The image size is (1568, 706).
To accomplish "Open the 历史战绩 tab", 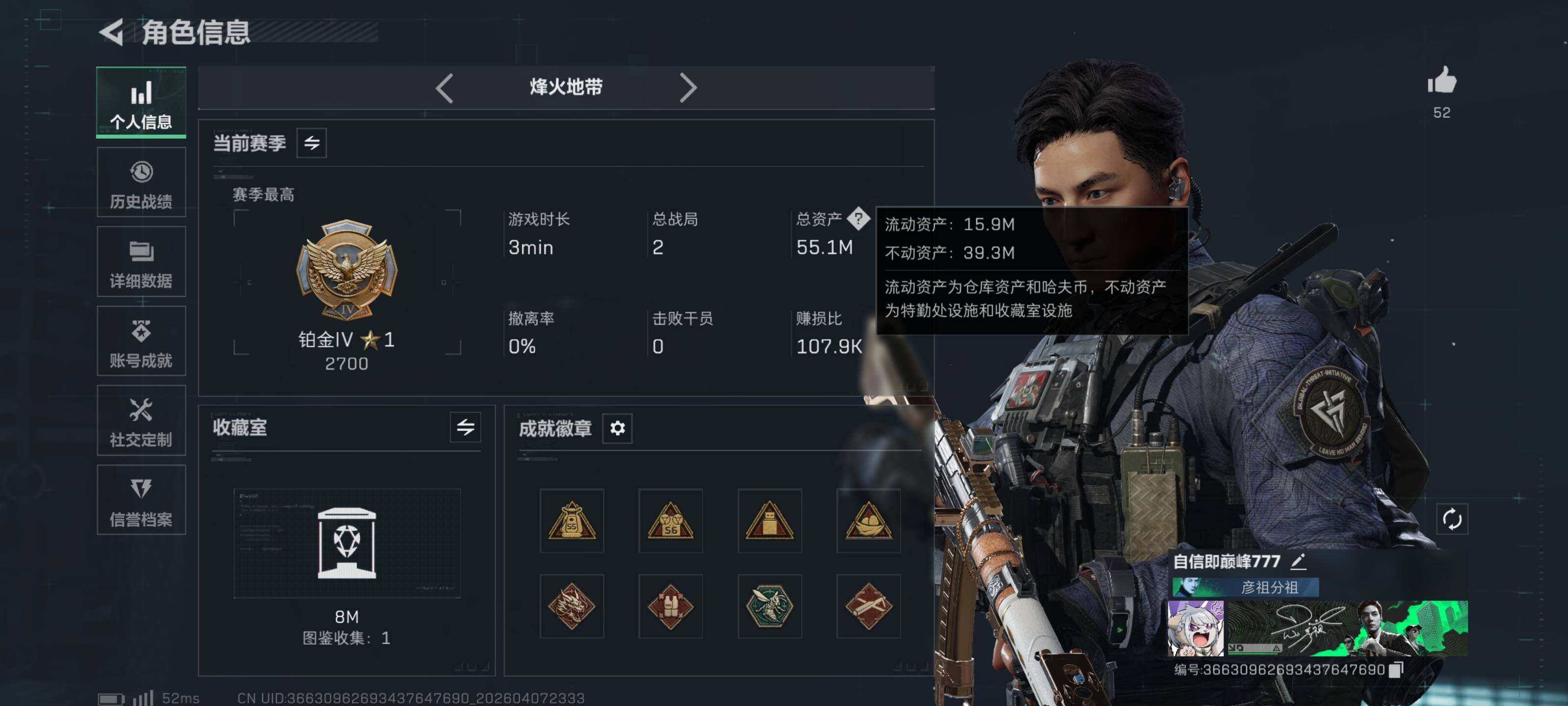I will click(x=141, y=183).
